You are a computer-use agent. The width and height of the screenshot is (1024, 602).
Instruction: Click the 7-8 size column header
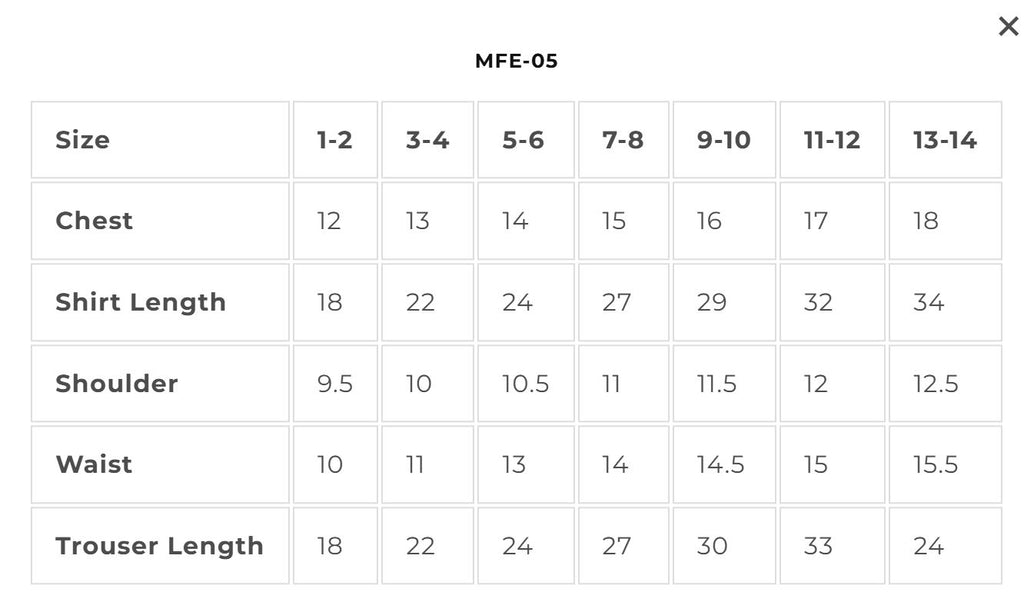[x=624, y=140]
